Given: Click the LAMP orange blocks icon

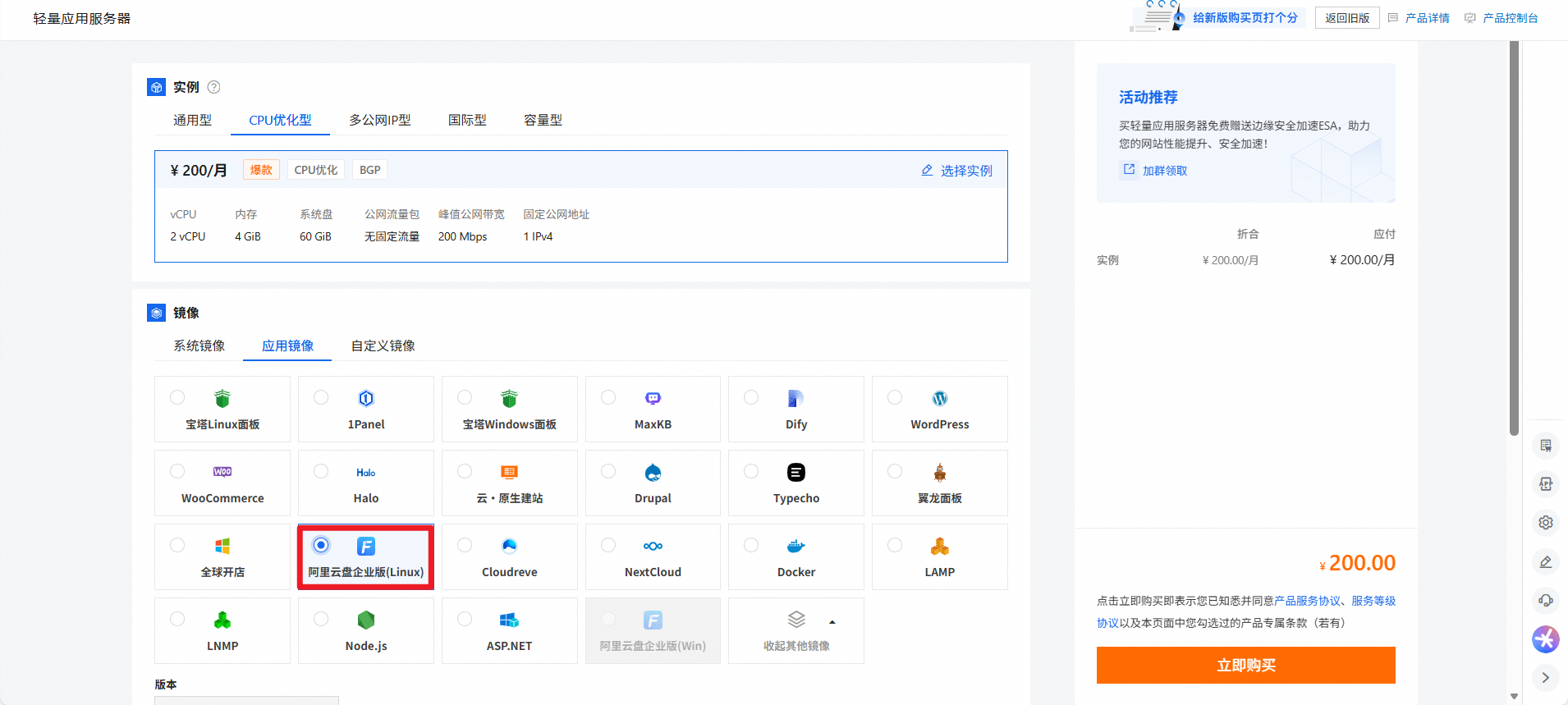Looking at the screenshot, I should [940, 547].
